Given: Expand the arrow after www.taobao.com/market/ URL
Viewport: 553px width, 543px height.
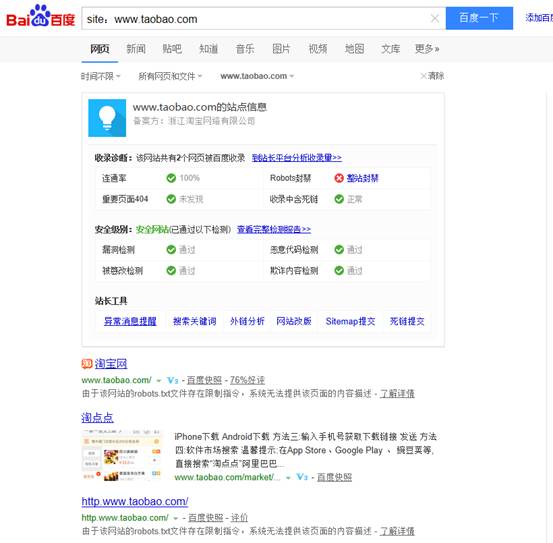Looking at the screenshot, I should (x=288, y=478).
